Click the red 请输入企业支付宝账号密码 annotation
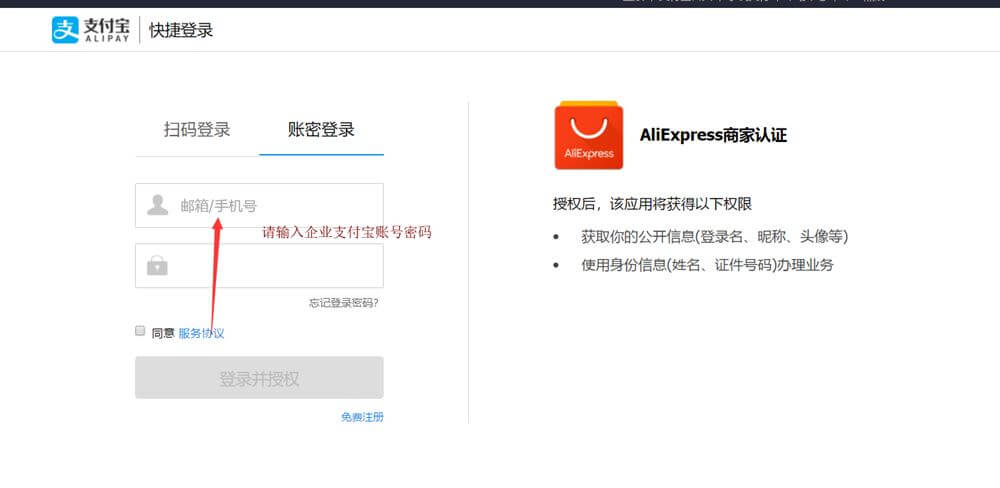 point(347,232)
